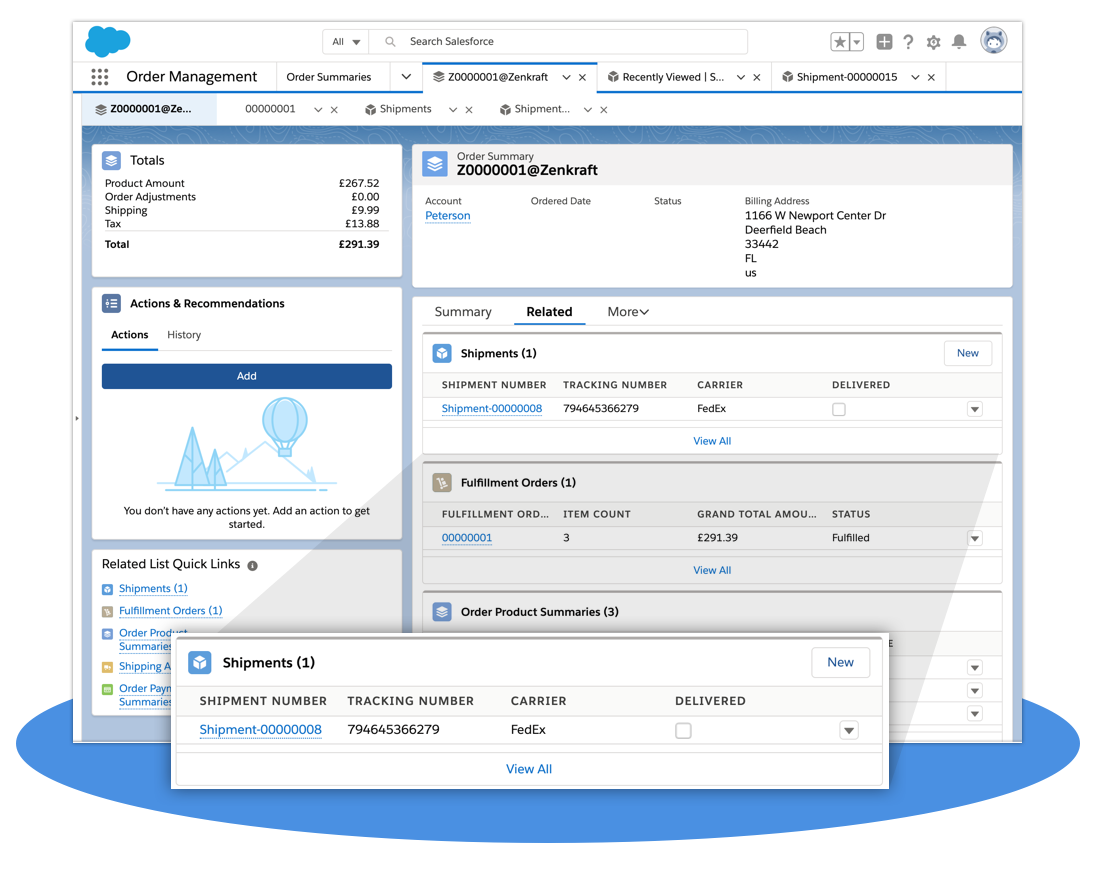The height and width of the screenshot is (869, 1110).
Task: Close the Z0000001@Zenkraft workspace tab
Action: coord(583,78)
